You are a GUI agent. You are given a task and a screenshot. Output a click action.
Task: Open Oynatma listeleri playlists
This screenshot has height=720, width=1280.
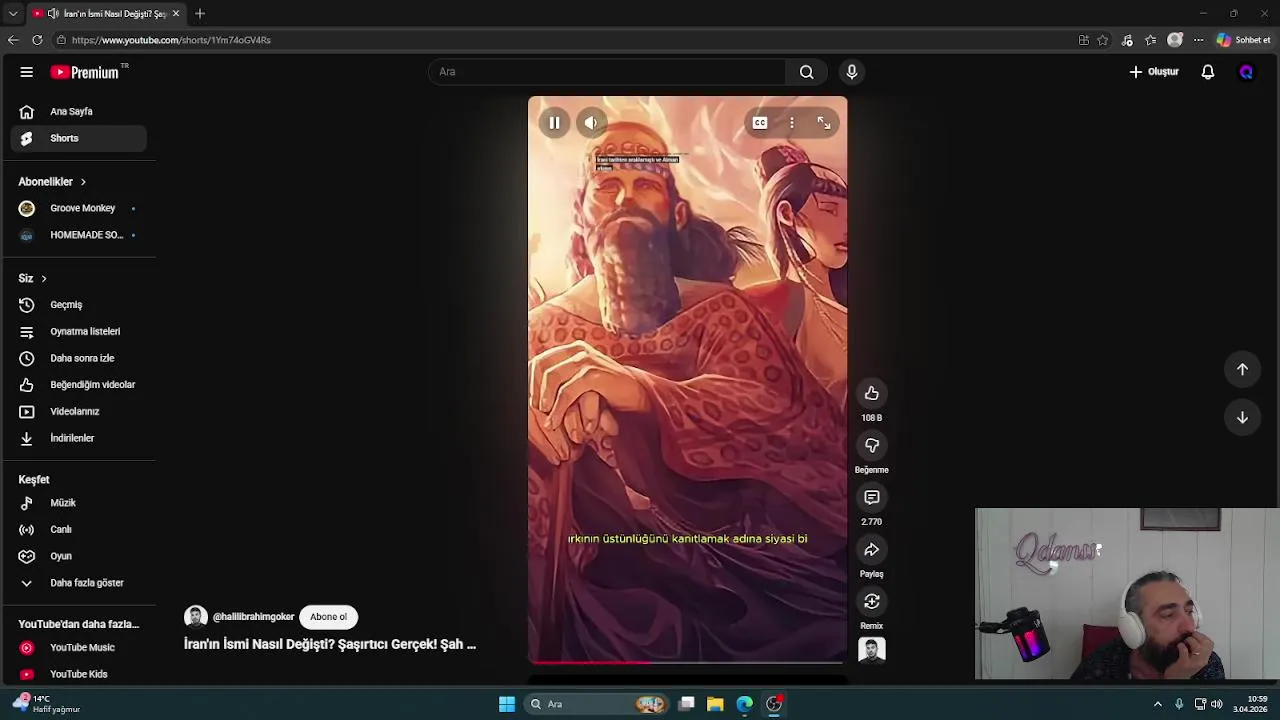coord(79,331)
